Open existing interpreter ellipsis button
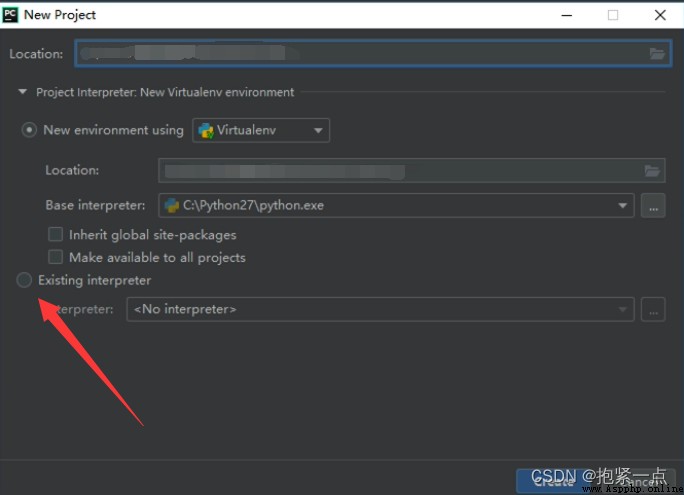This screenshot has width=684, height=495. coord(653,310)
